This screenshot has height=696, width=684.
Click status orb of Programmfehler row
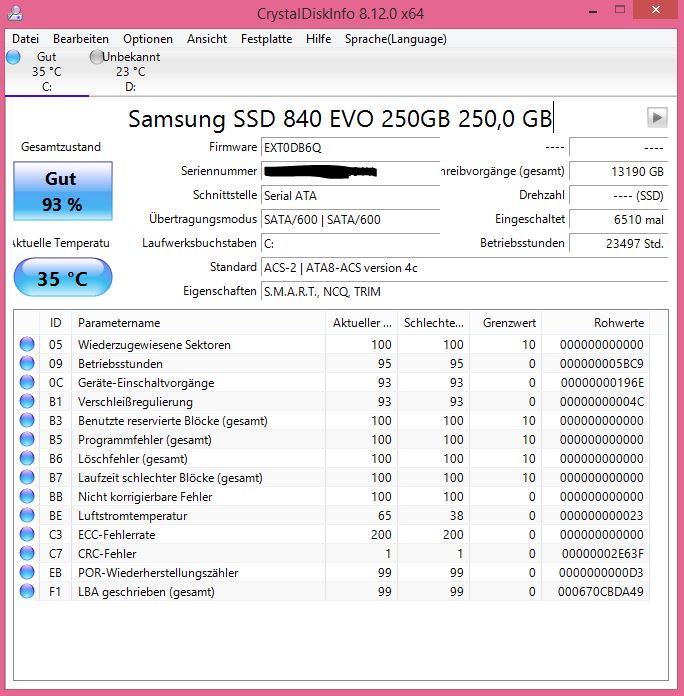click(27, 439)
